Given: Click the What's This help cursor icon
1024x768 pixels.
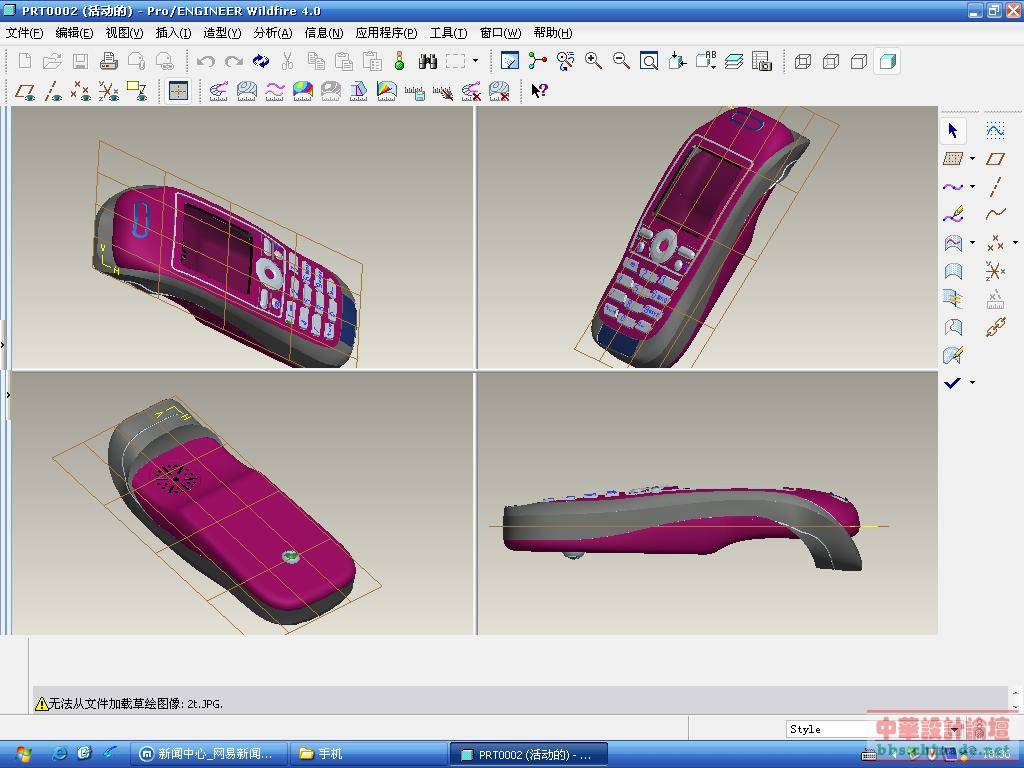Looking at the screenshot, I should click(x=539, y=91).
